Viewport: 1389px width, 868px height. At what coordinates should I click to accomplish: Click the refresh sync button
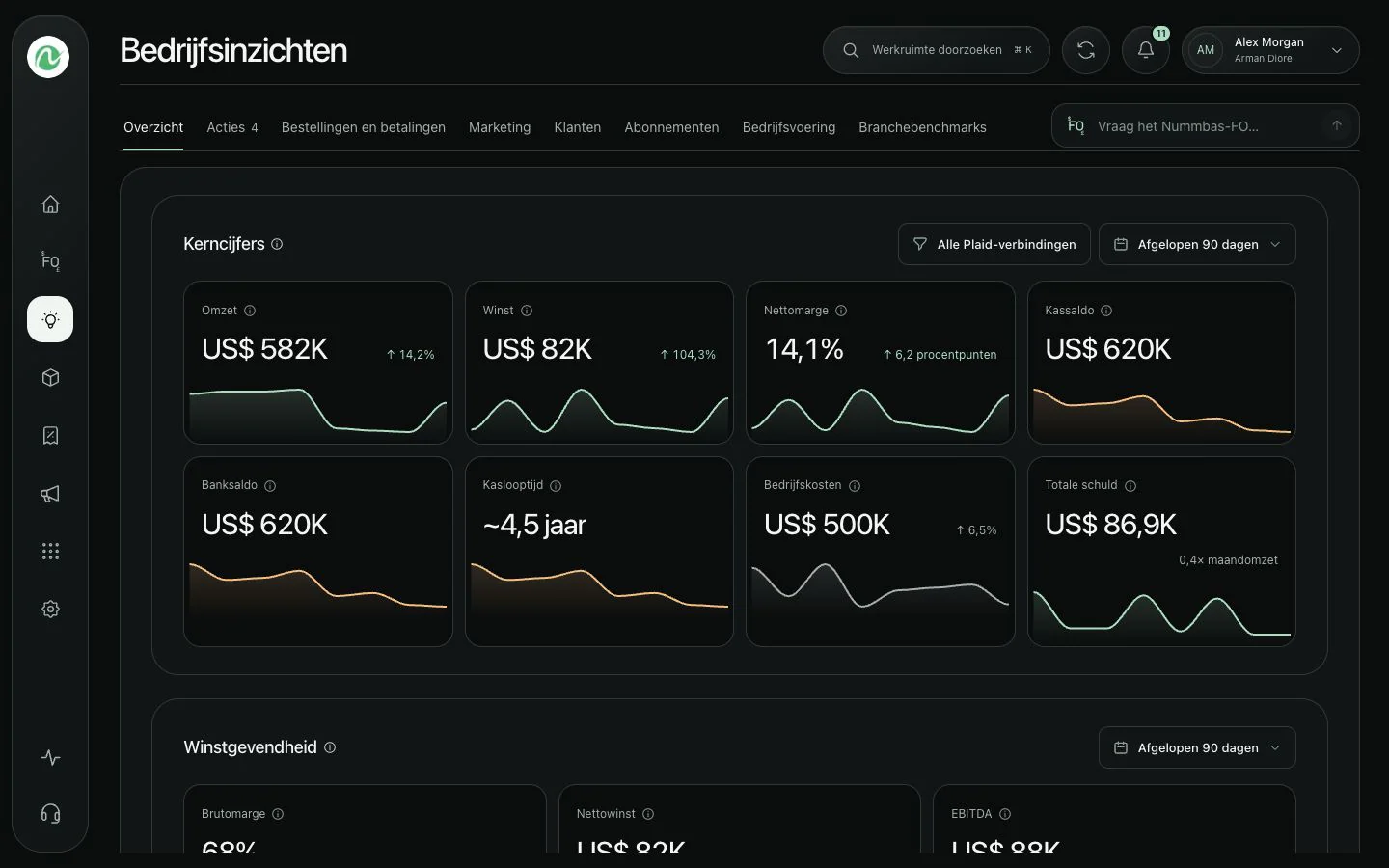click(x=1086, y=50)
